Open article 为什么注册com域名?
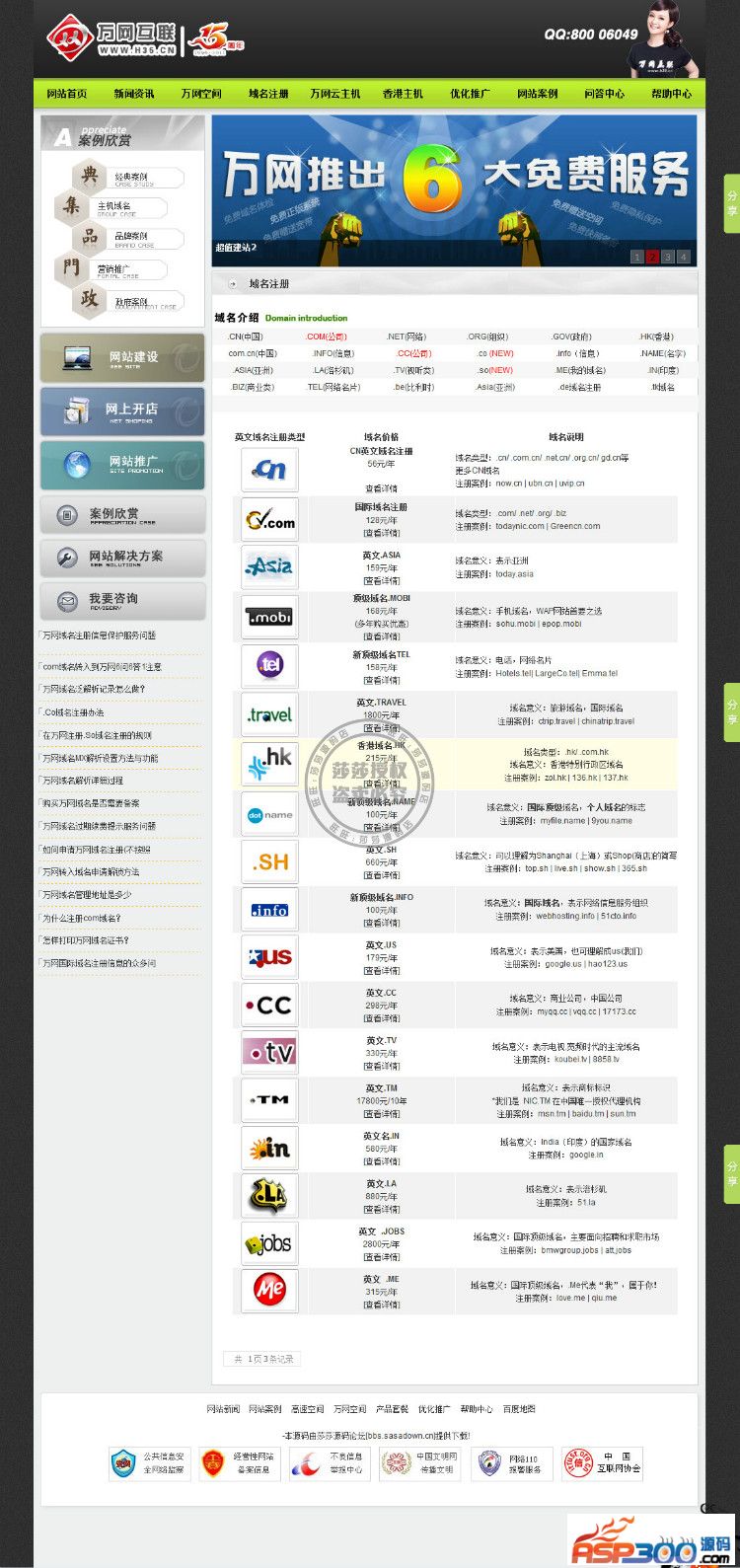The height and width of the screenshot is (1568, 740). [81, 918]
